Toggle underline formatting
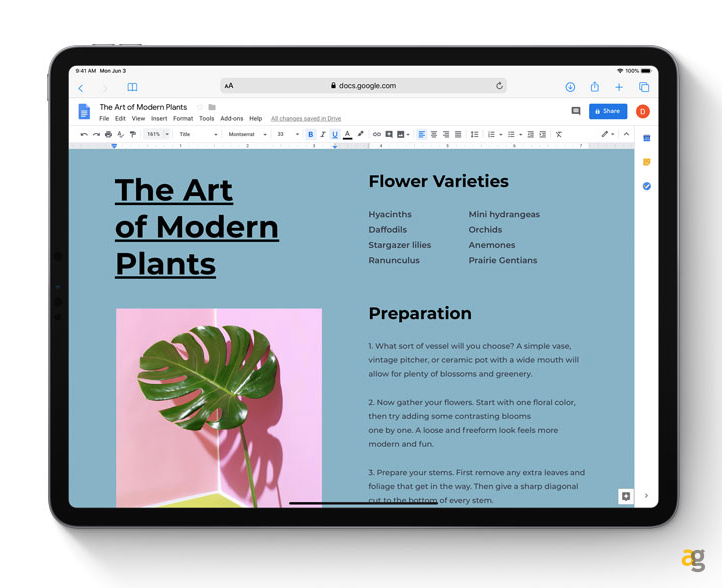This screenshot has height=588, width=722. tap(335, 134)
